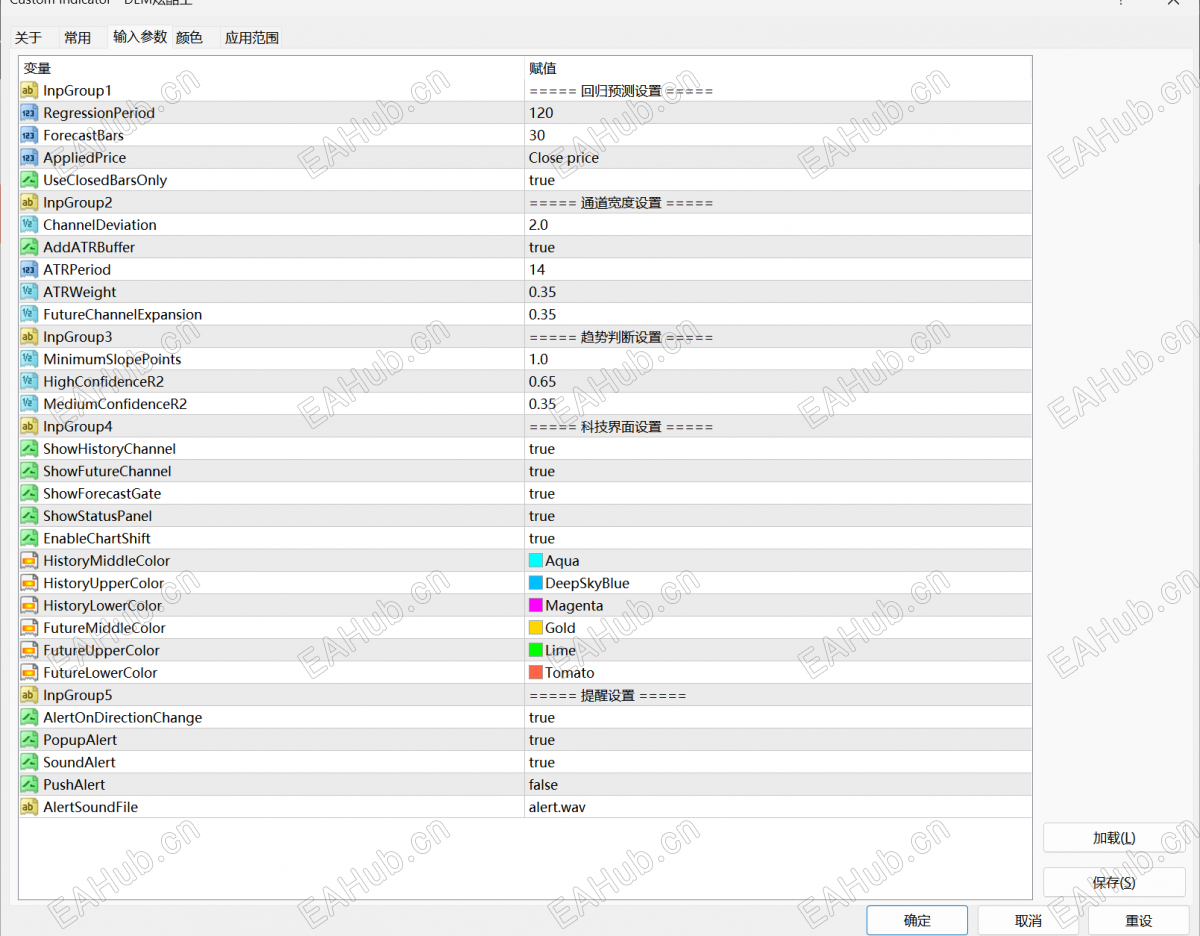The image size is (1200, 936).
Task: Click the 保存(S) button
Action: pyautogui.click(x=1114, y=882)
